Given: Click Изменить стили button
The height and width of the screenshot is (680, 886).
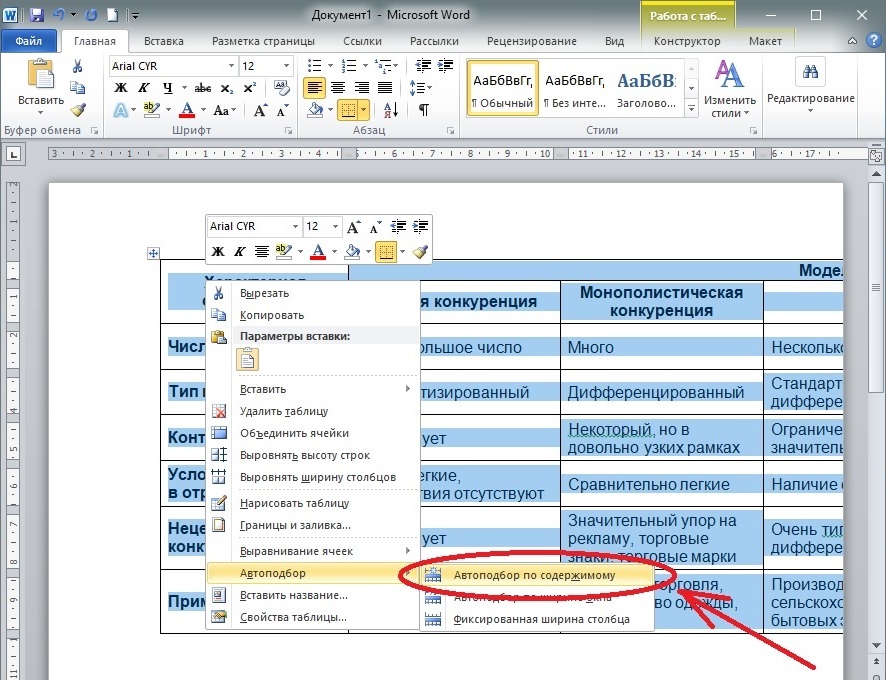Looking at the screenshot, I should pyautogui.click(x=729, y=88).
